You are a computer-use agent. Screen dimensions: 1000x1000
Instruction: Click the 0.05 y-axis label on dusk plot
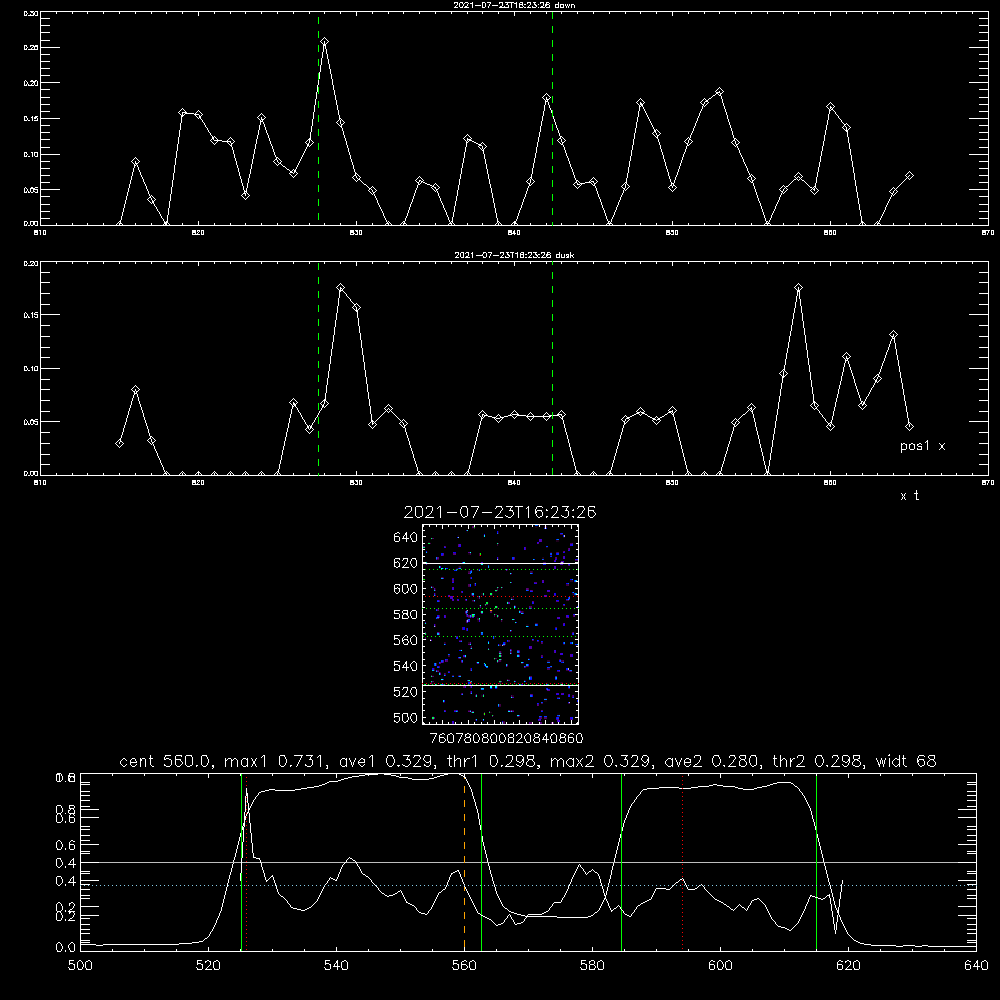click(x=31, y=422)
